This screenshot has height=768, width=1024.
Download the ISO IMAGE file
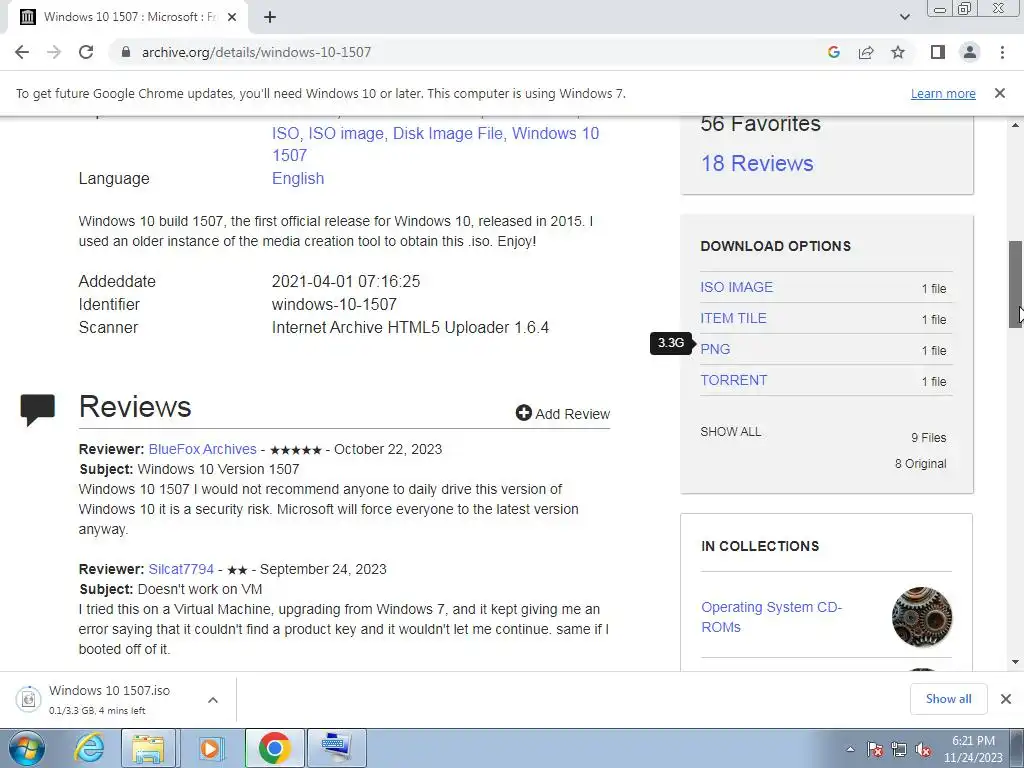point(736,287)
